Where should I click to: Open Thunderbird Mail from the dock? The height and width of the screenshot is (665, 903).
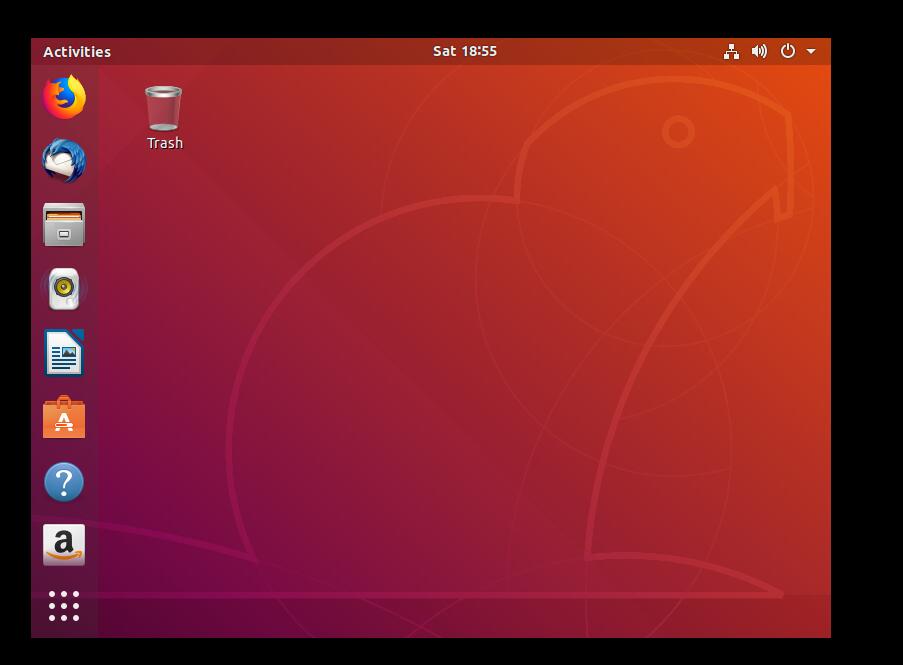click(64, 161)
